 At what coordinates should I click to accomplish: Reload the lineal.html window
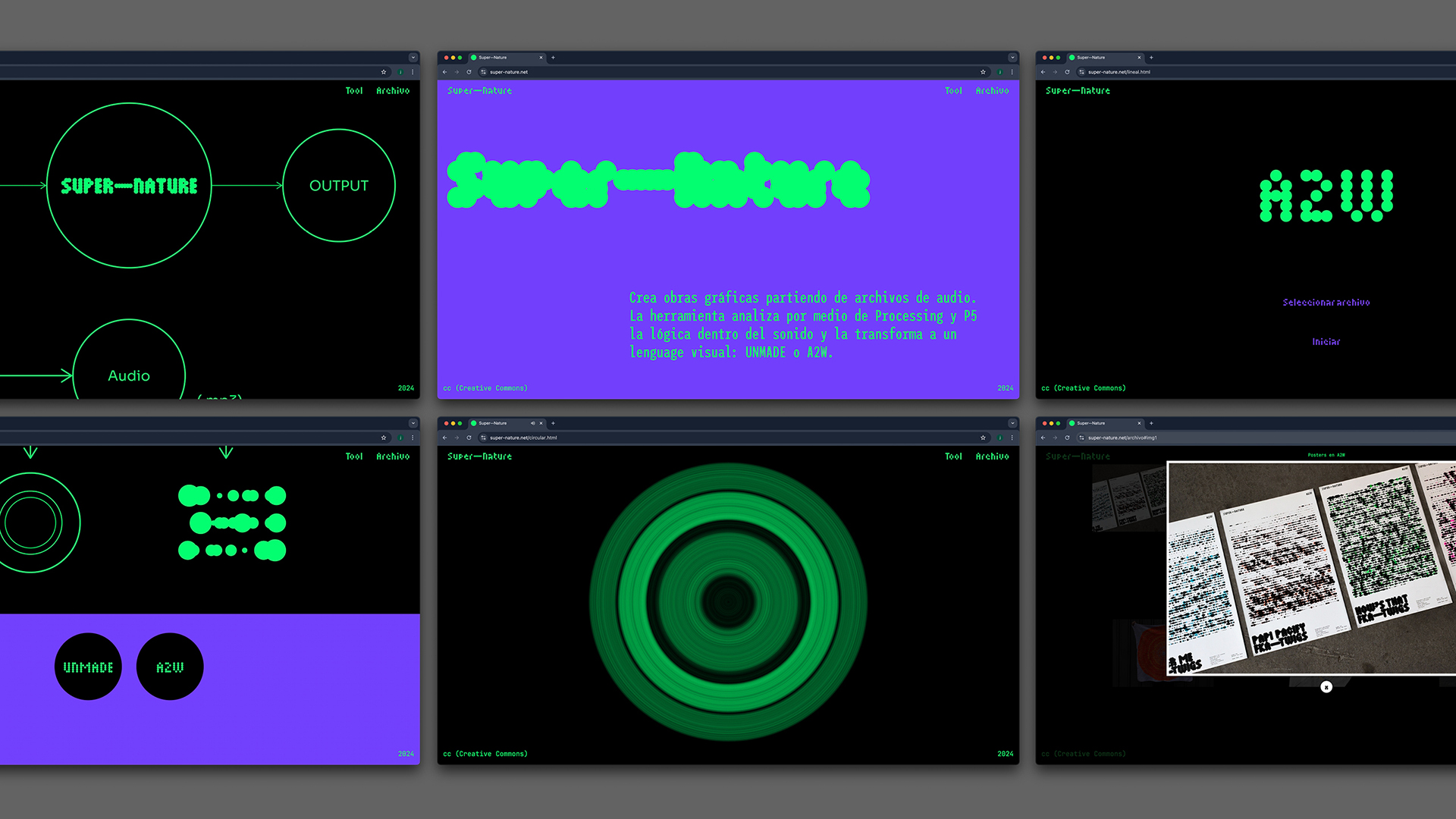(1067, 72)
